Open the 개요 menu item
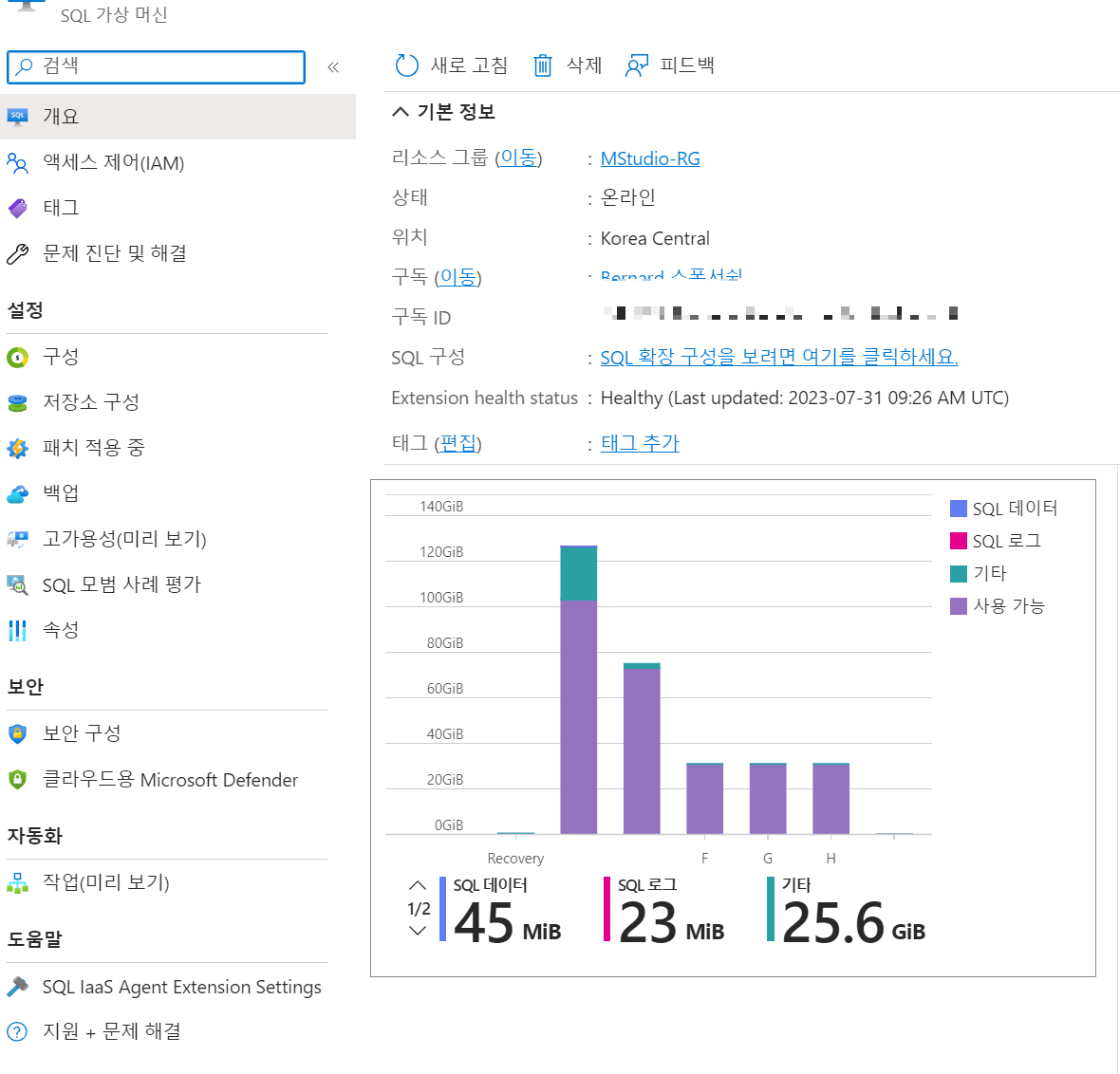Screen dimensions: 1120x1074 177,117
